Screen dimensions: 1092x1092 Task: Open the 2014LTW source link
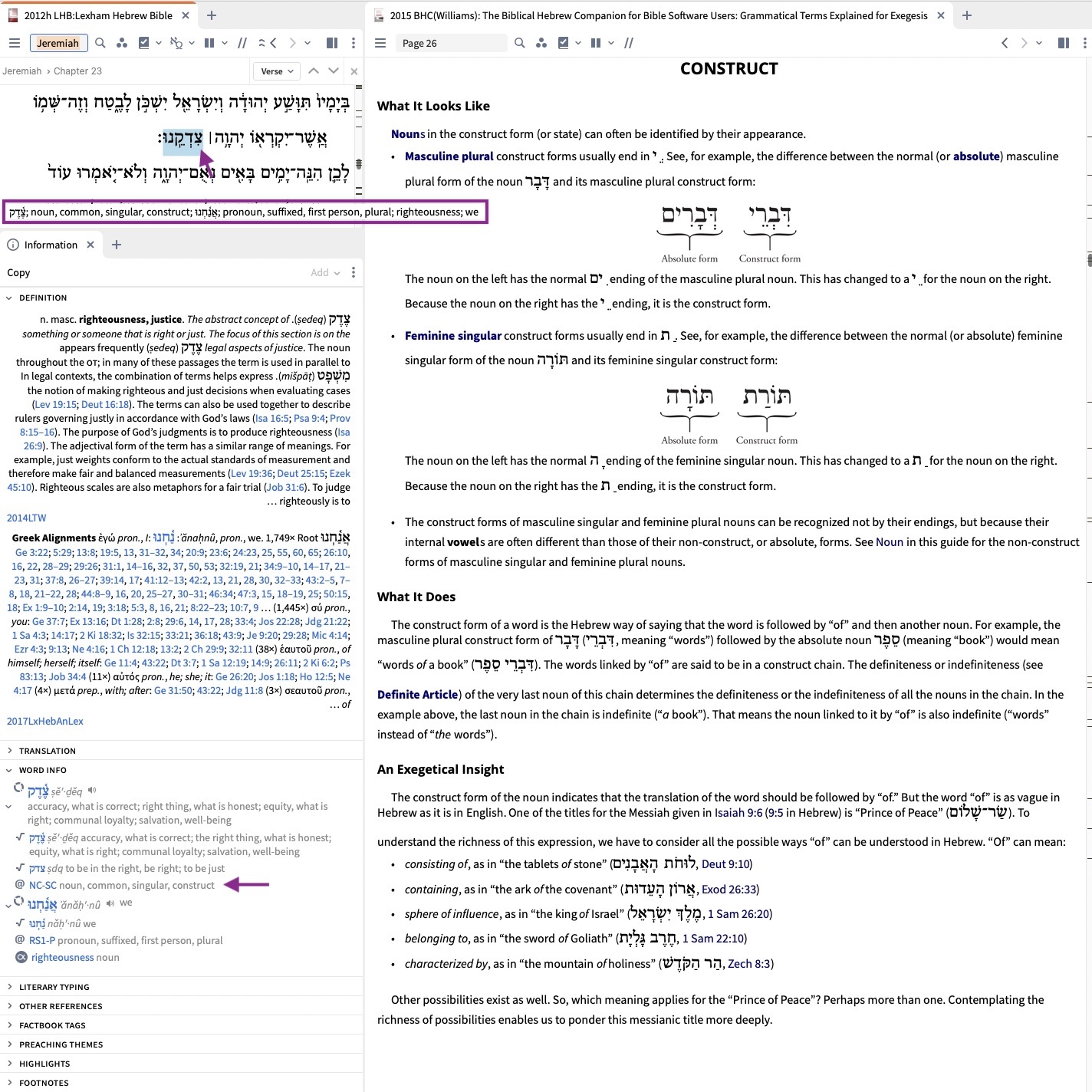coord(27,518)
